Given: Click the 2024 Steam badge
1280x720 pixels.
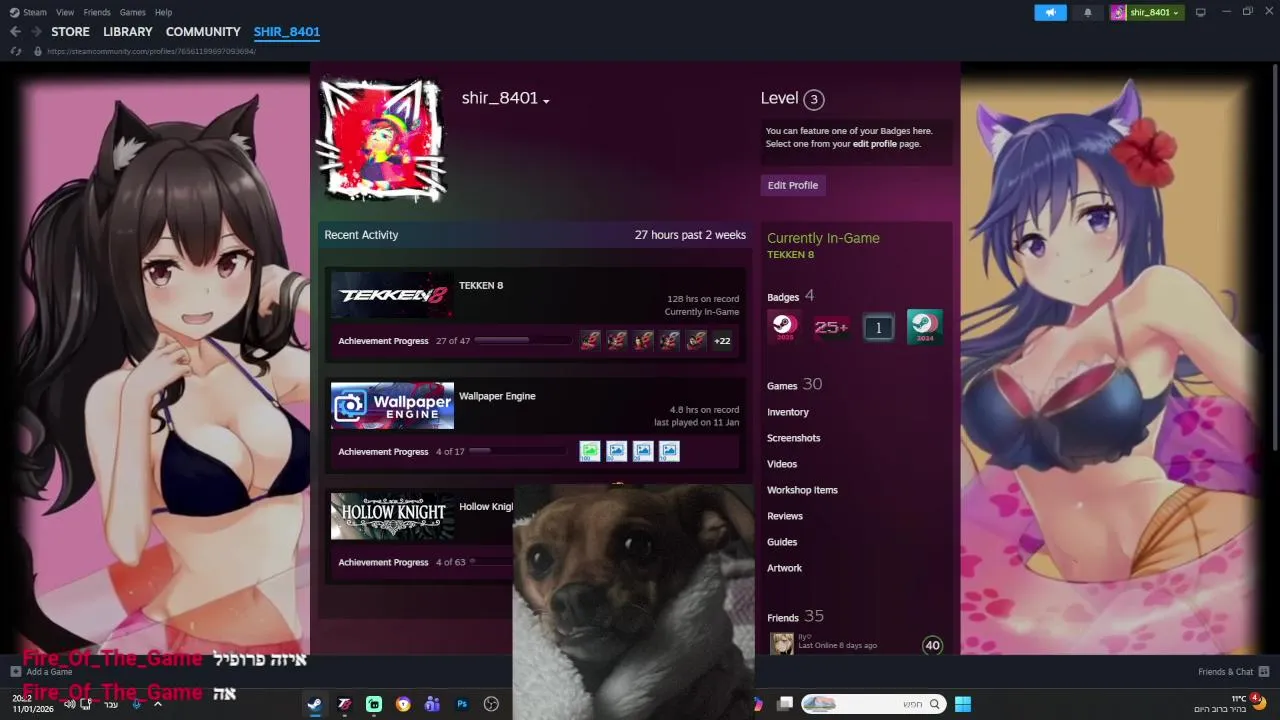Looking at the screenshot, I should (x=924, y=327).
